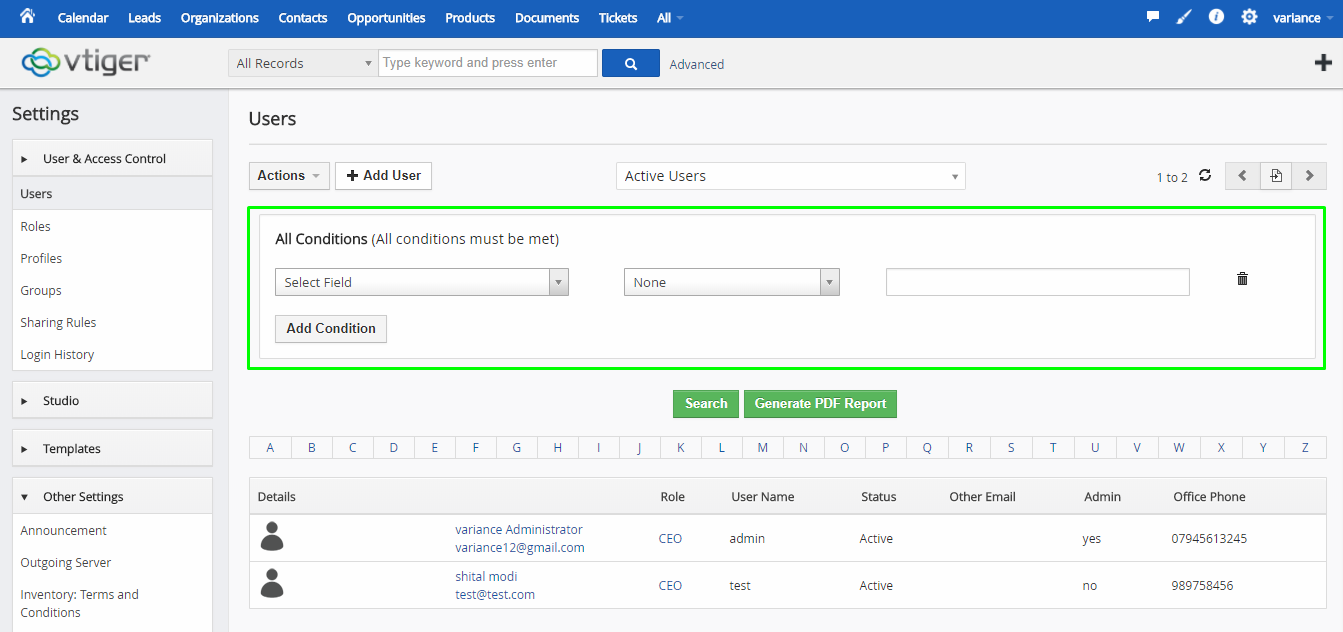Open the CEO role link for test
The width and height of the screenshot is (1343, 632).
click(x=670, y=586)
